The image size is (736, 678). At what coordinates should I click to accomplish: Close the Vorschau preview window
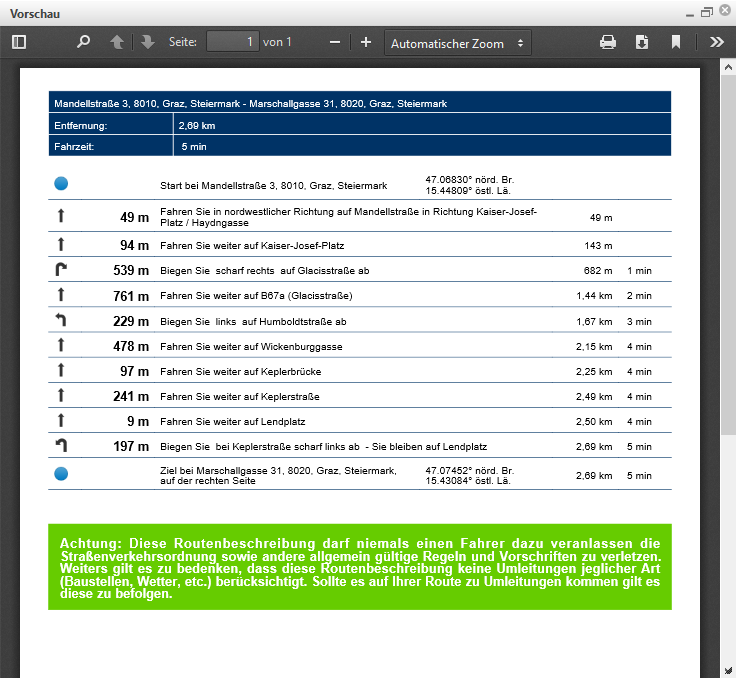[723, 12]
